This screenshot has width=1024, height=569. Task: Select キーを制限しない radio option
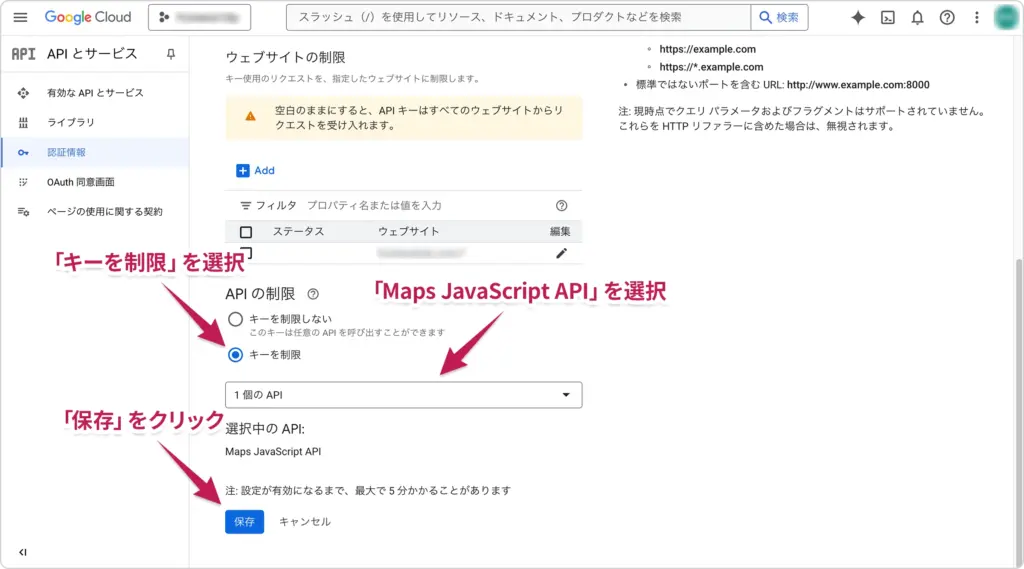(235, 319)
